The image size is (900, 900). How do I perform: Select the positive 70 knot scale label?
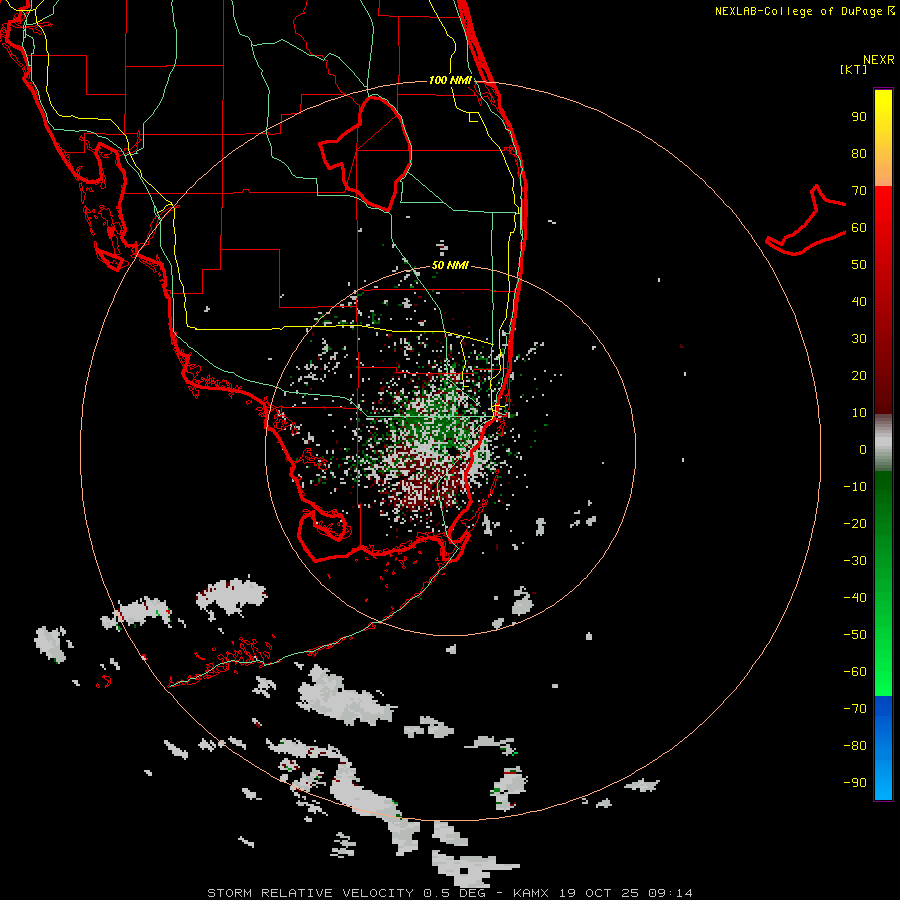(859, 191)
